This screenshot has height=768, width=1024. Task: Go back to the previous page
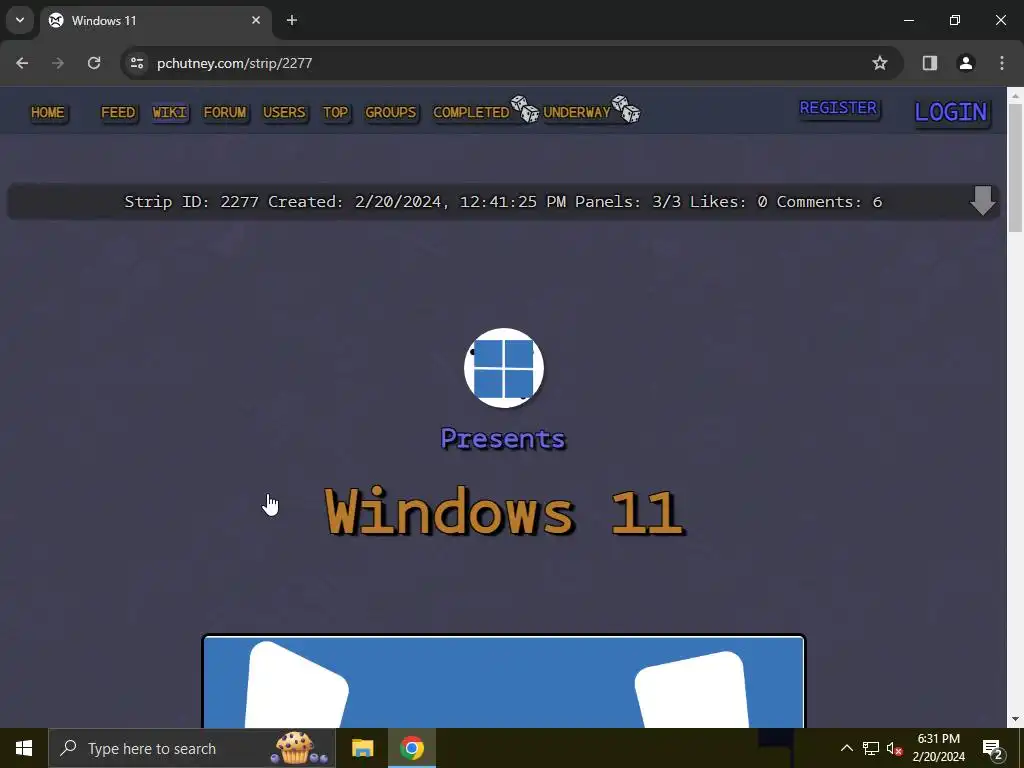(x=22, y=63)
